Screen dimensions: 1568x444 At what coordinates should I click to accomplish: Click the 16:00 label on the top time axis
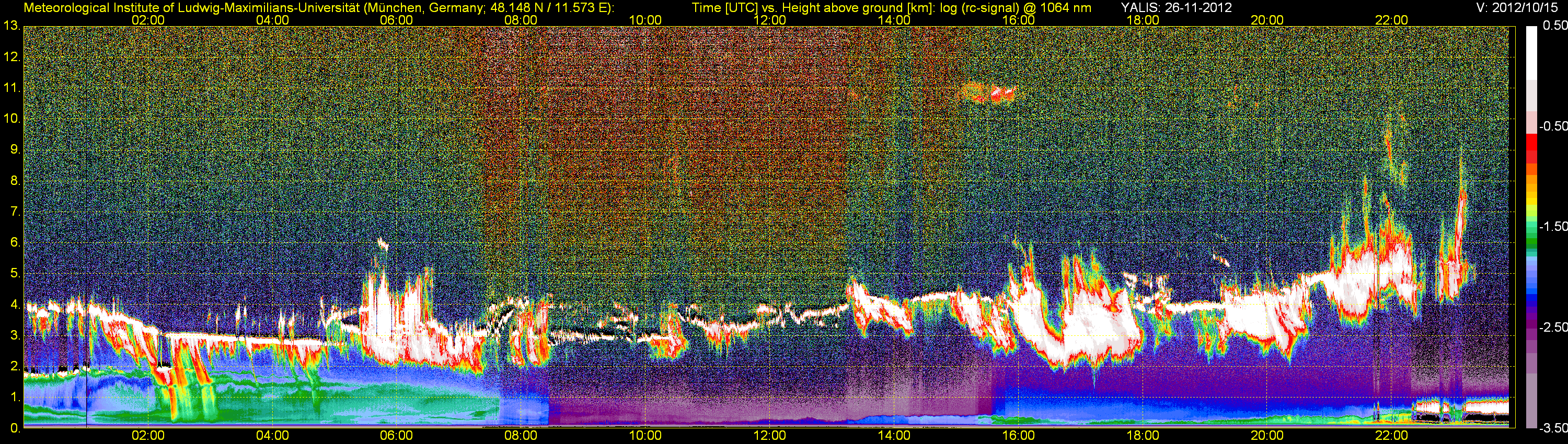(x=1018, y=20)
